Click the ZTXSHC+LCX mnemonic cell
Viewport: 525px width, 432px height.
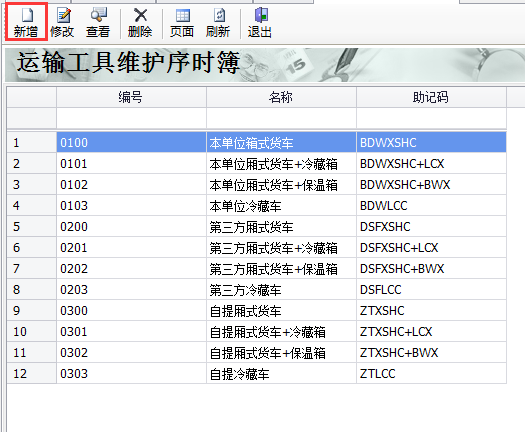click(431, 332)
